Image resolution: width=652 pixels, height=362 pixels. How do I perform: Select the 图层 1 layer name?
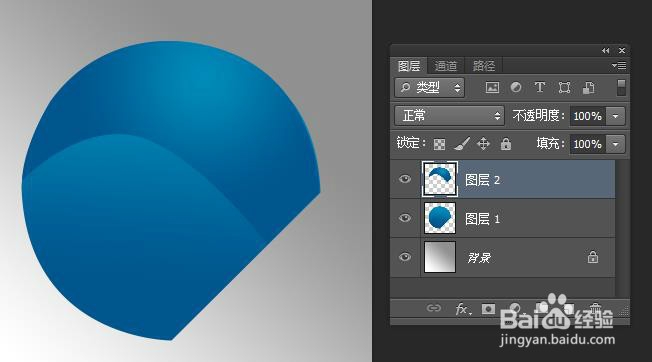[482, 219]
